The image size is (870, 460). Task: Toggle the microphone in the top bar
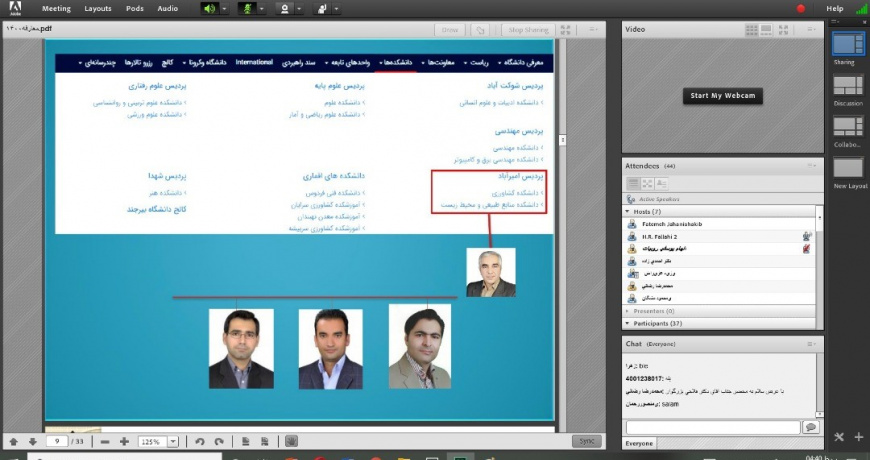(x=246, y=9)
